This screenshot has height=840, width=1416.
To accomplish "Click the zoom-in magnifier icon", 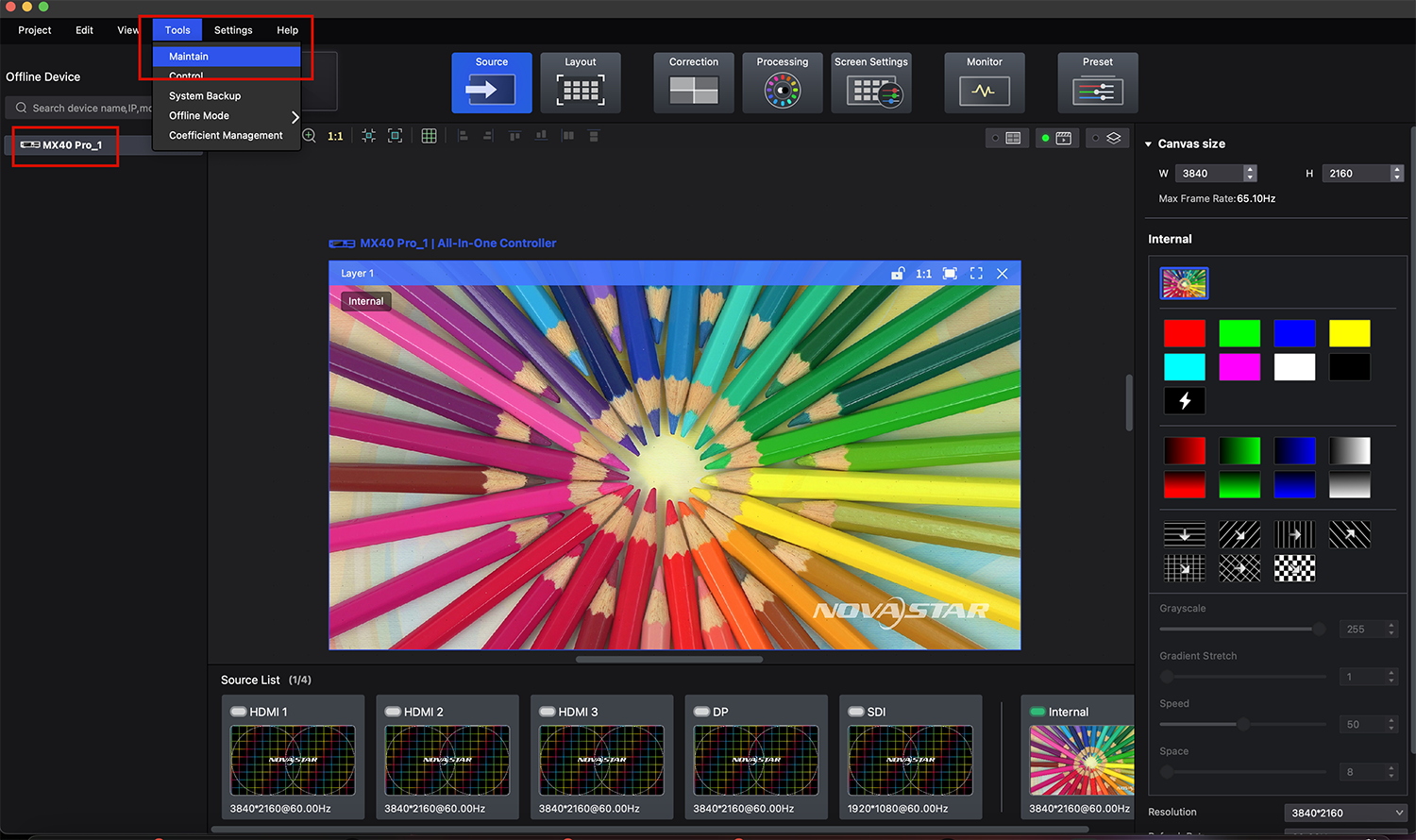I will click(x=309, y=136).
